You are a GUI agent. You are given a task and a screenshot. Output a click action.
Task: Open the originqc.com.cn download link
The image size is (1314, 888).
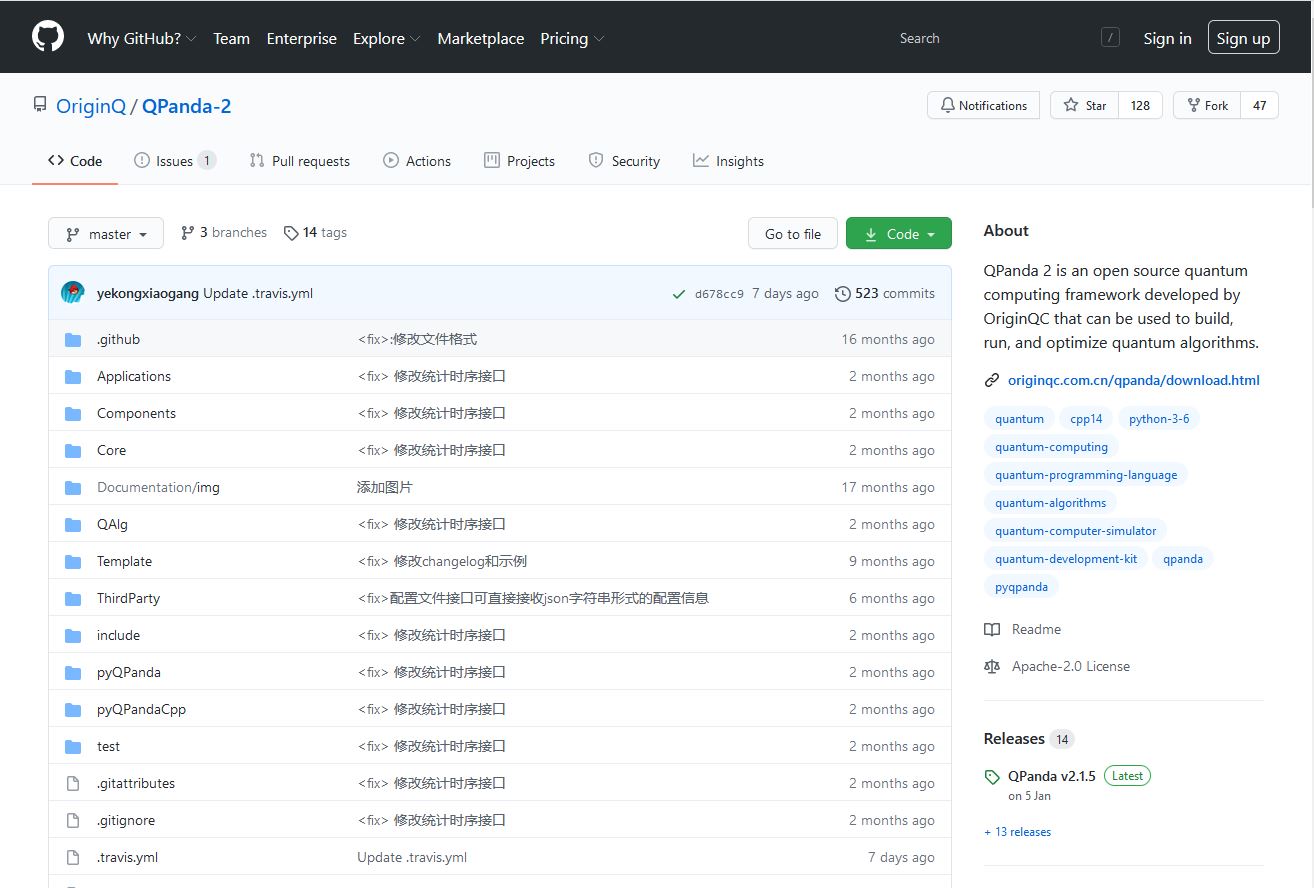coord(1134,380)
